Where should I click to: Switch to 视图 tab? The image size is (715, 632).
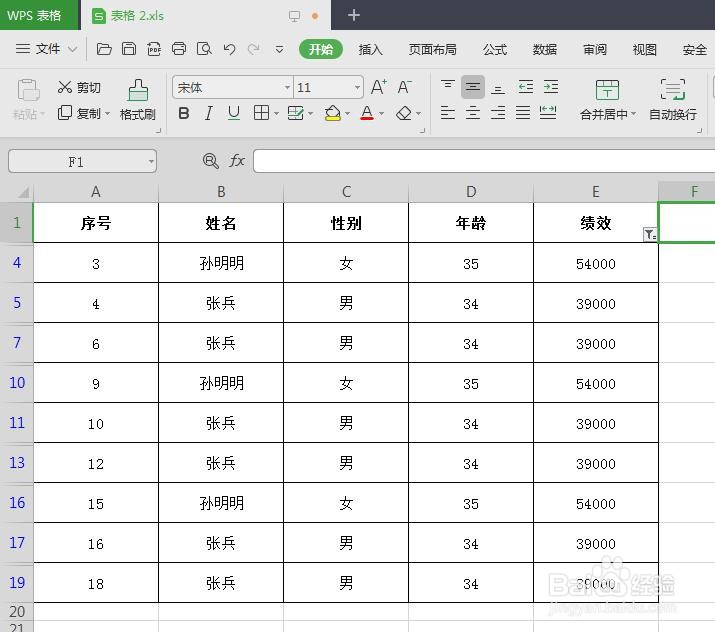[644, 49]
